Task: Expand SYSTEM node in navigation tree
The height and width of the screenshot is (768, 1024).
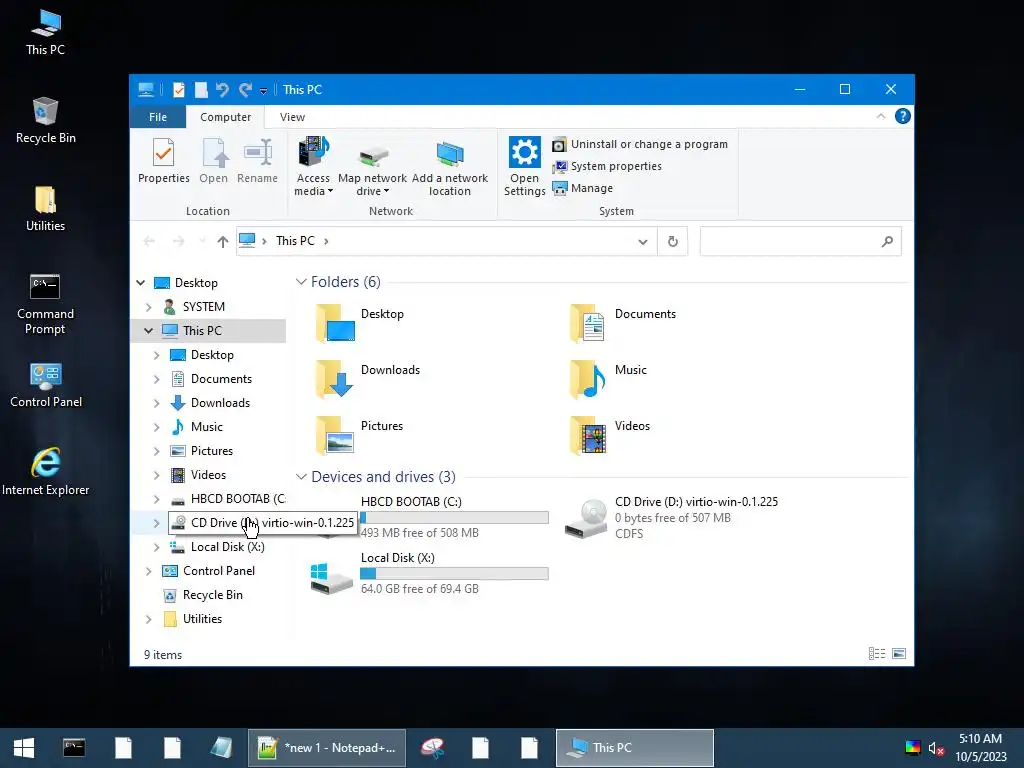Action: (x=149, y=307)
